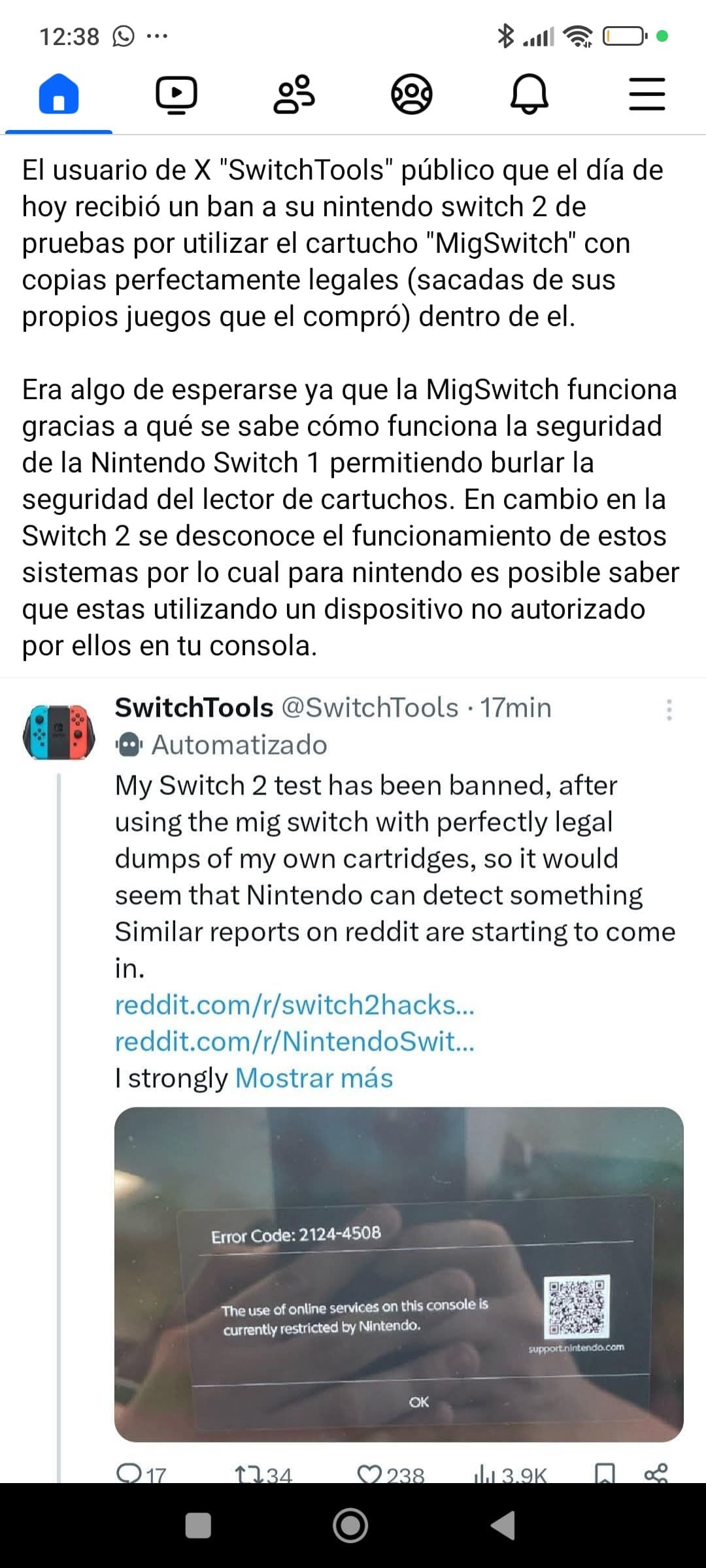Open the Video tab

(x=176, y=95)
